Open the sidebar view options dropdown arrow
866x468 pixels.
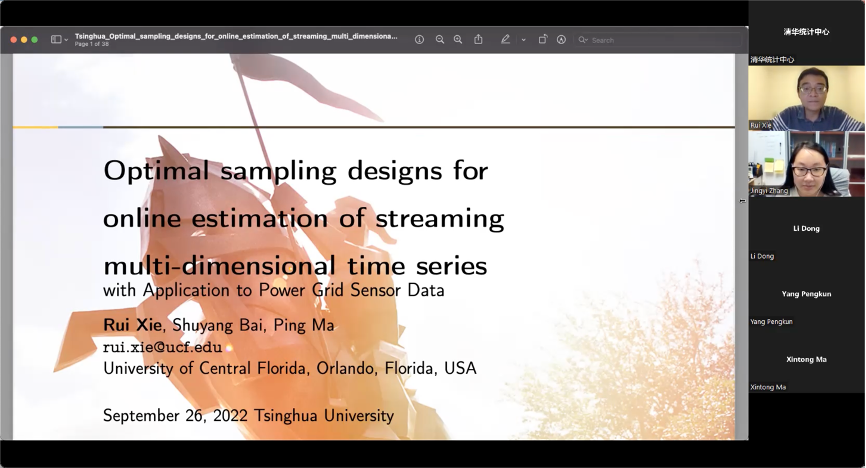point(65,40)
